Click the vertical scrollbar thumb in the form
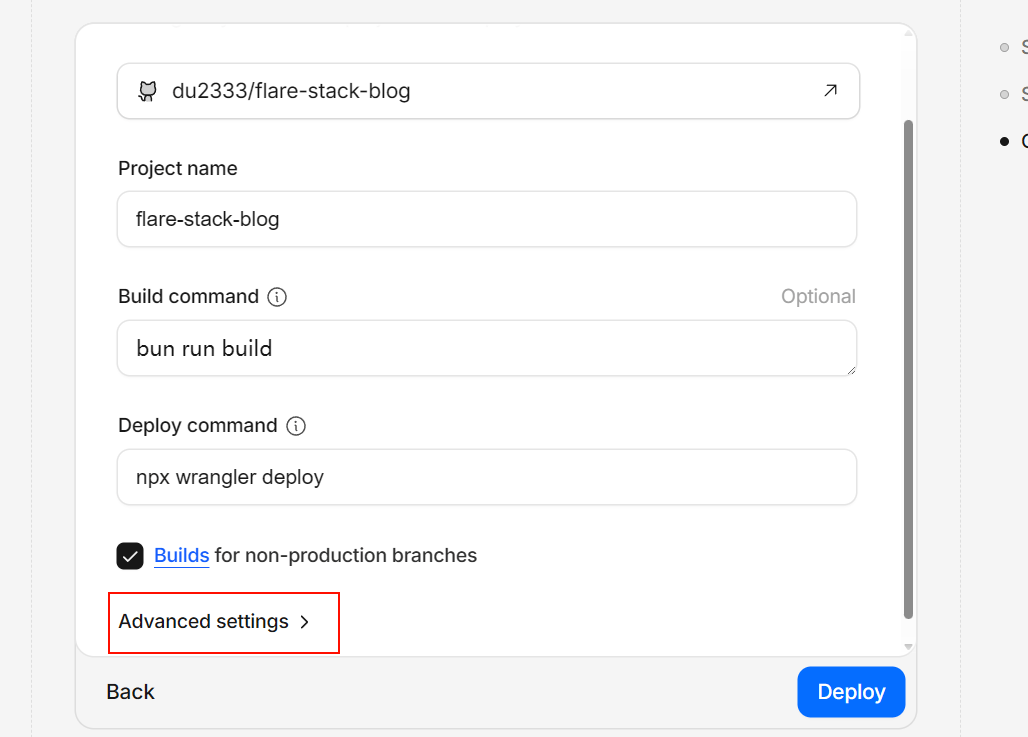 coord(908,370)
